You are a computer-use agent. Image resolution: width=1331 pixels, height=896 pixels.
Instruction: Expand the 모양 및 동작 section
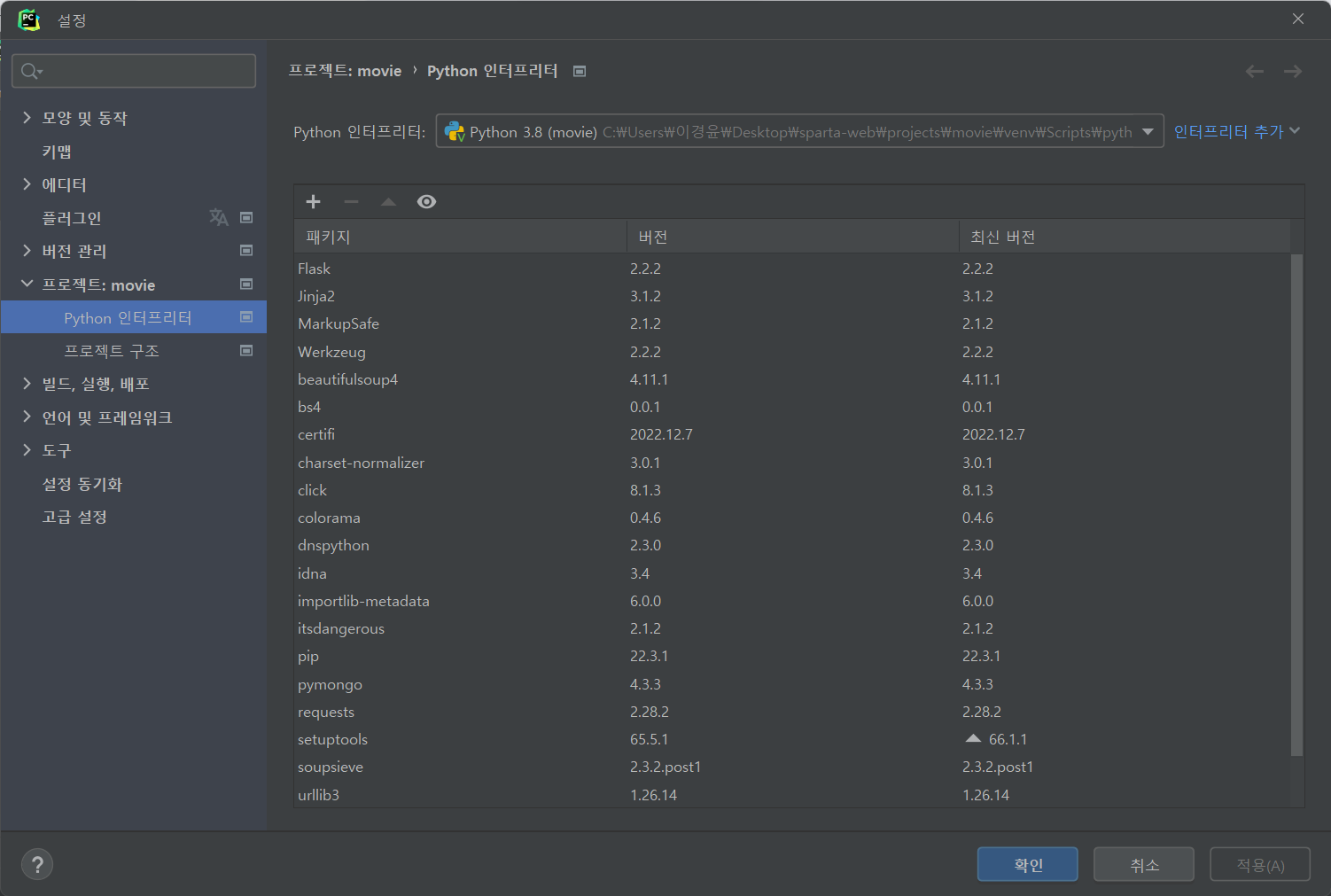click(27, 117)
